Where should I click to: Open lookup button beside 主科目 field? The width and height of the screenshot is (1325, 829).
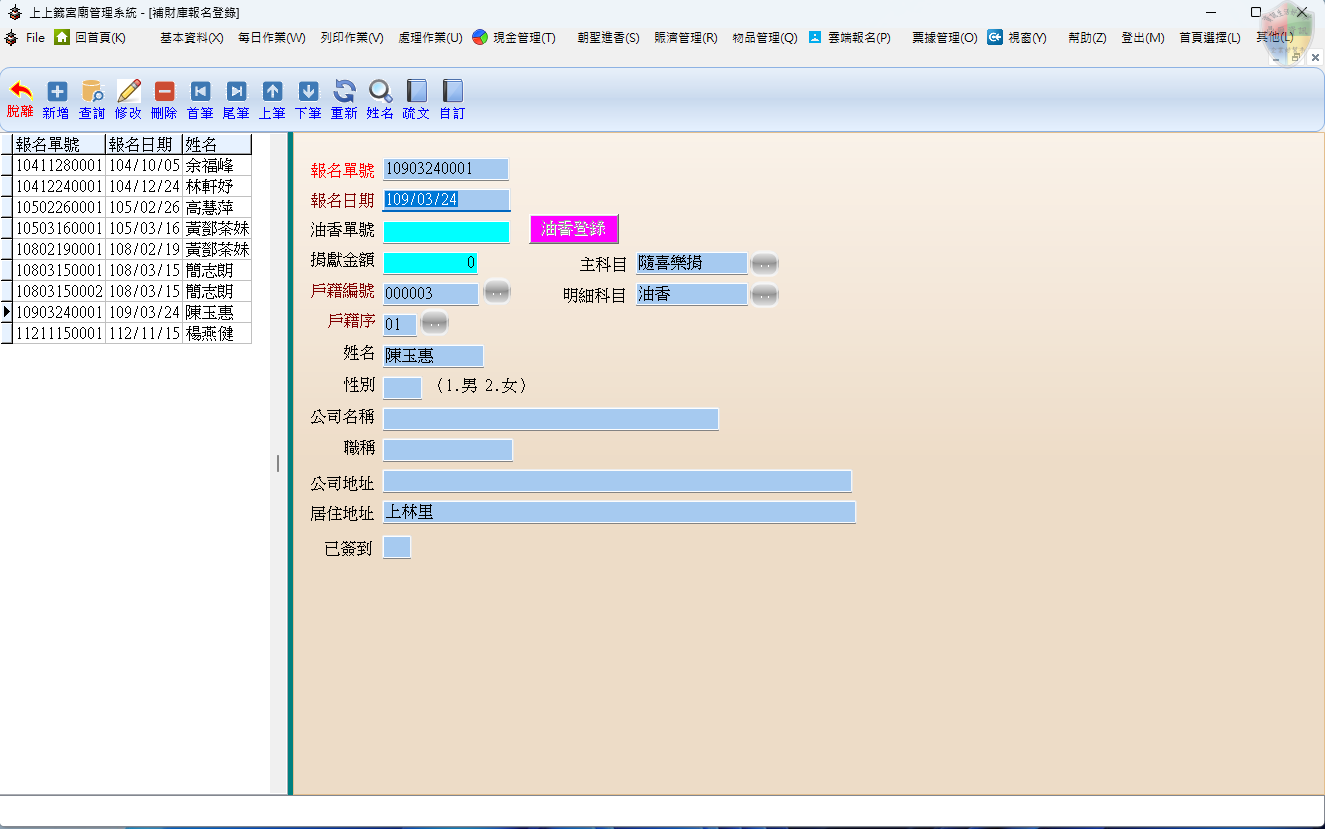point(764,264)
